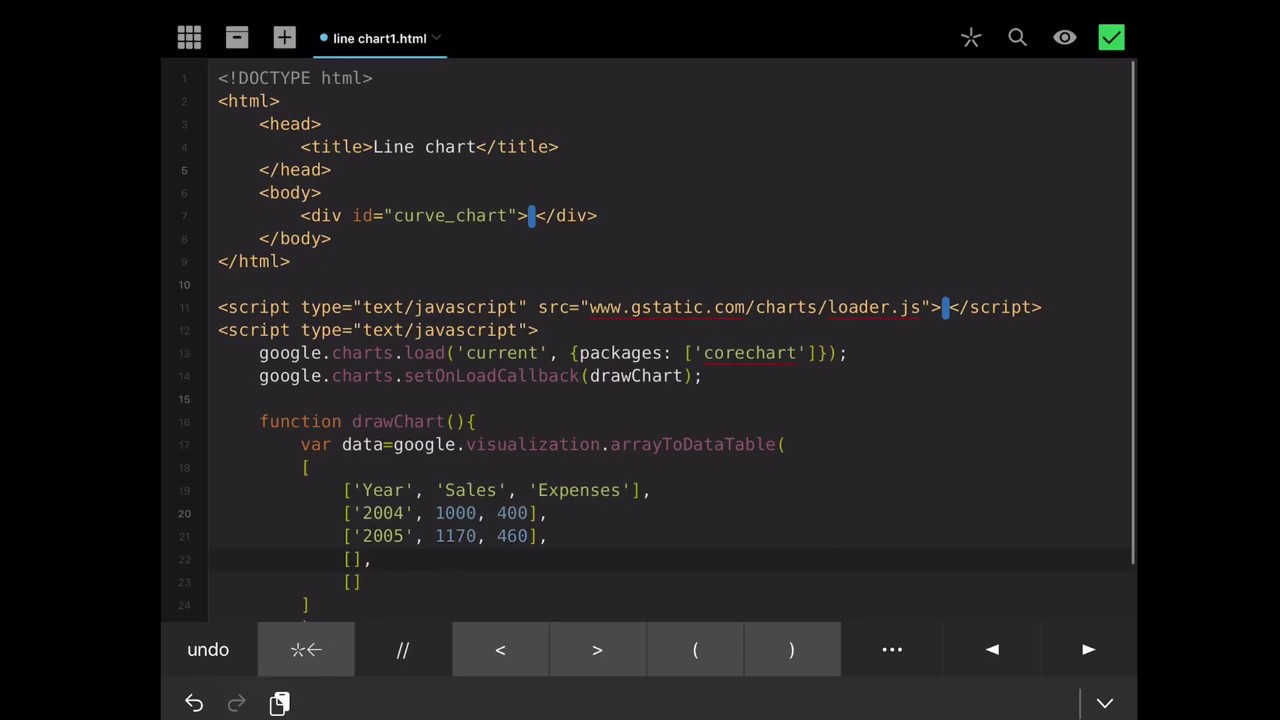This screenshot has width=1280, height=720.
Task: Tap the asterisk-arrow tab key
Action: [306, 650]
